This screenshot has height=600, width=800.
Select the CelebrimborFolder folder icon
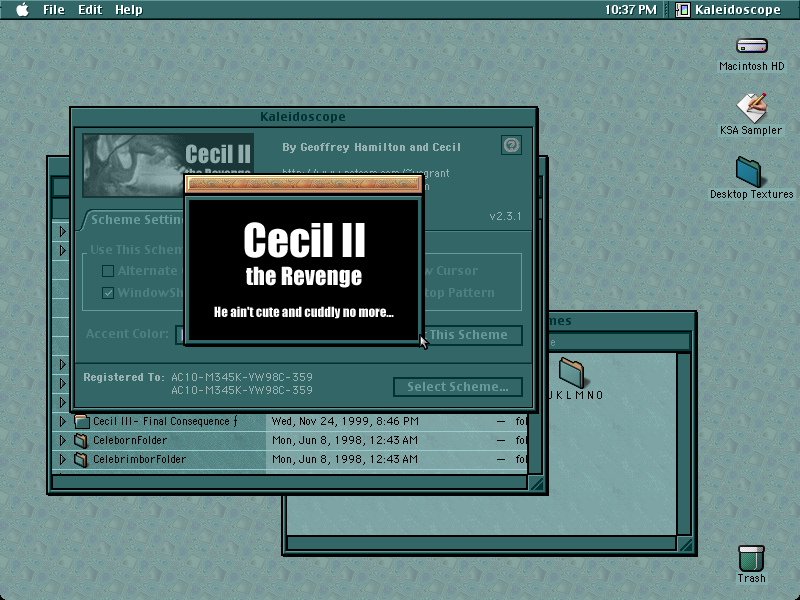coord(81,459)
